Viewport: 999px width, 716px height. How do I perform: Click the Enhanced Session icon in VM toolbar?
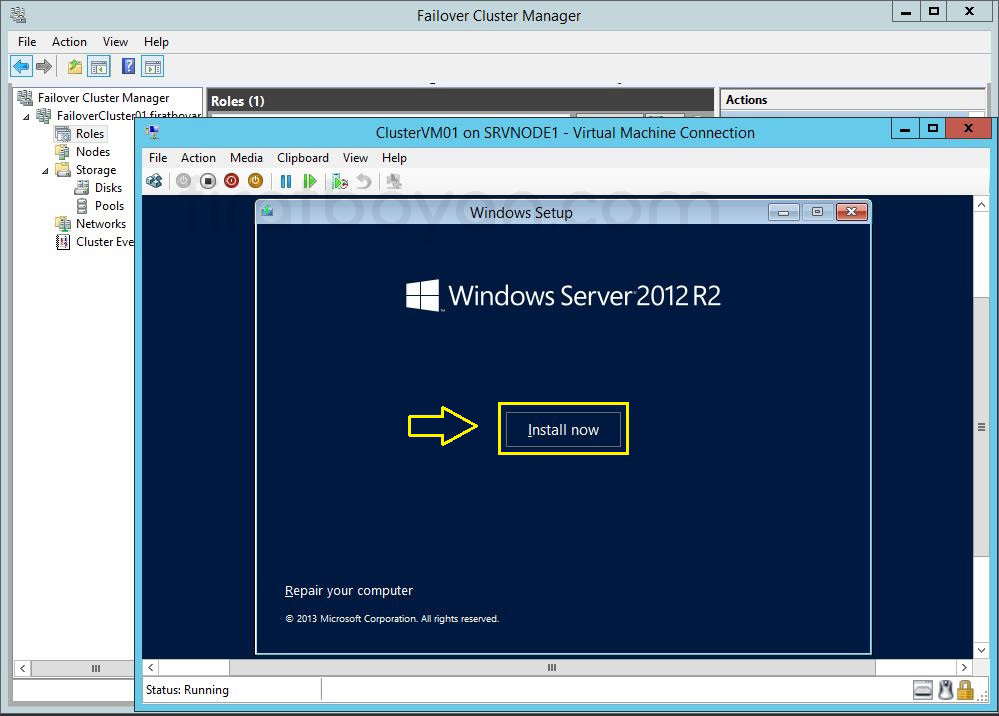coord(394,182)
